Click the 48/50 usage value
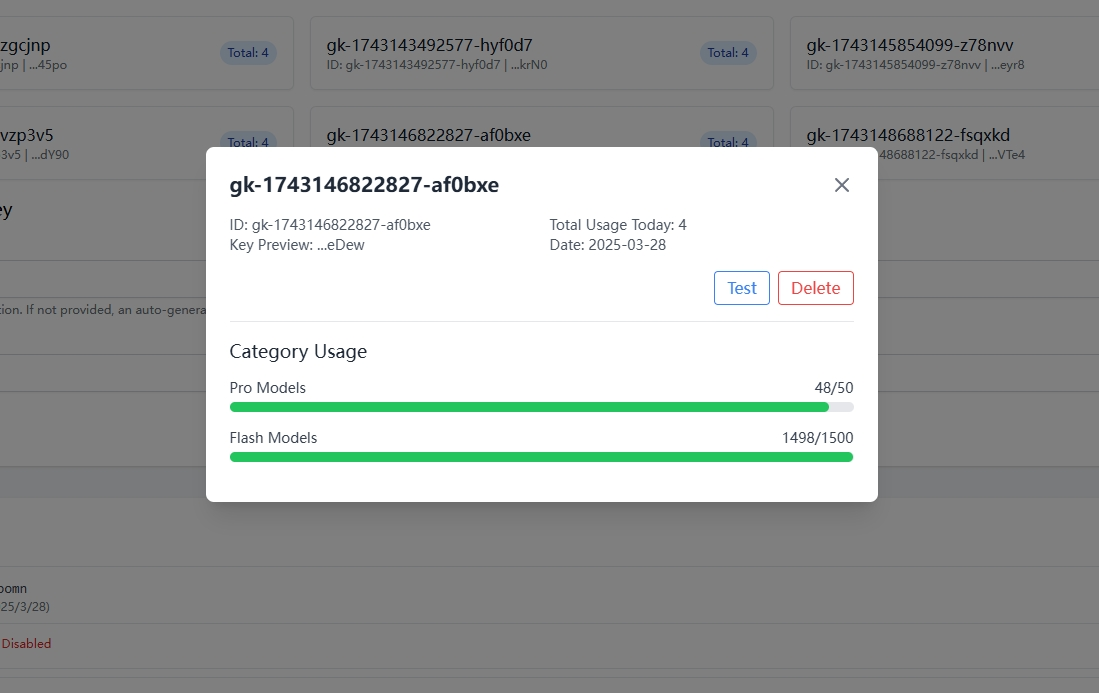The height and width of the screenshot is (693, 1099). [833, 387]
